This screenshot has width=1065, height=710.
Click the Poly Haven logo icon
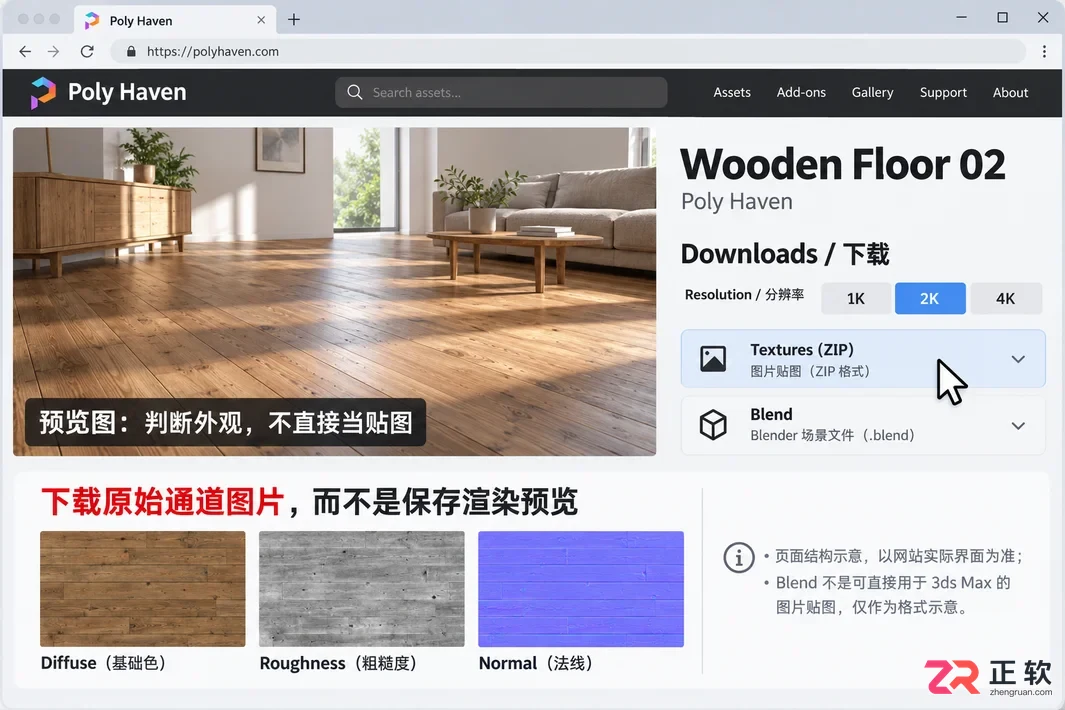[43, 92]
